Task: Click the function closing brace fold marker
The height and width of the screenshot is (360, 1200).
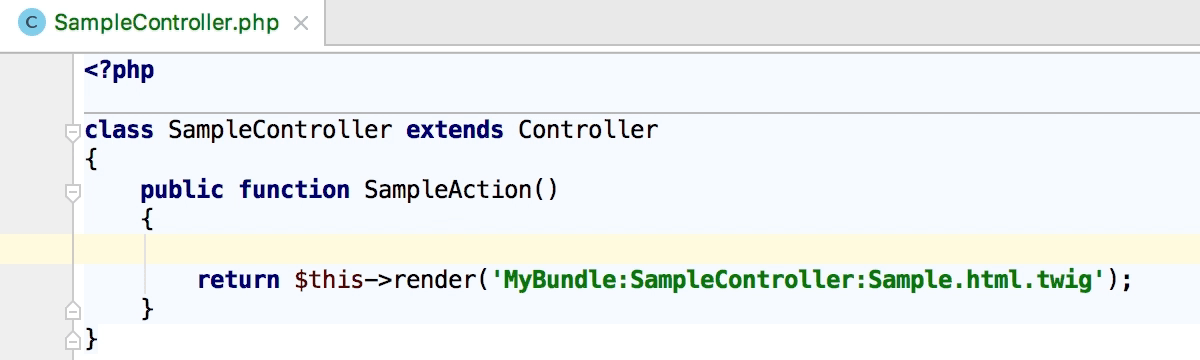Action: coord(71,308)
